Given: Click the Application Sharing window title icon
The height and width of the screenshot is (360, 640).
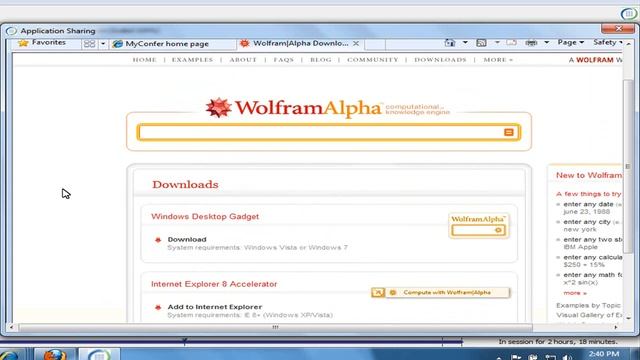Looking at the screenshot, I should tap(11, 31).
